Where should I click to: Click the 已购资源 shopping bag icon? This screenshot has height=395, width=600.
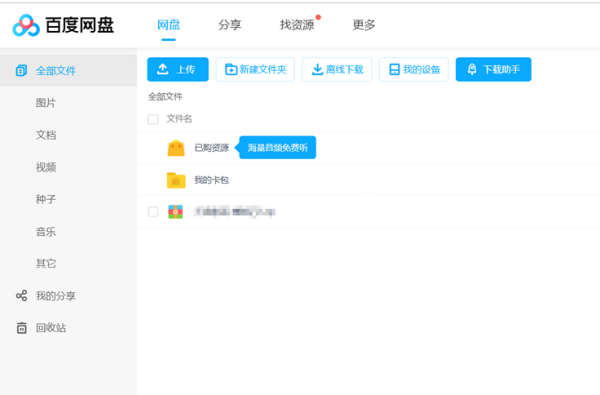point(176,148)
